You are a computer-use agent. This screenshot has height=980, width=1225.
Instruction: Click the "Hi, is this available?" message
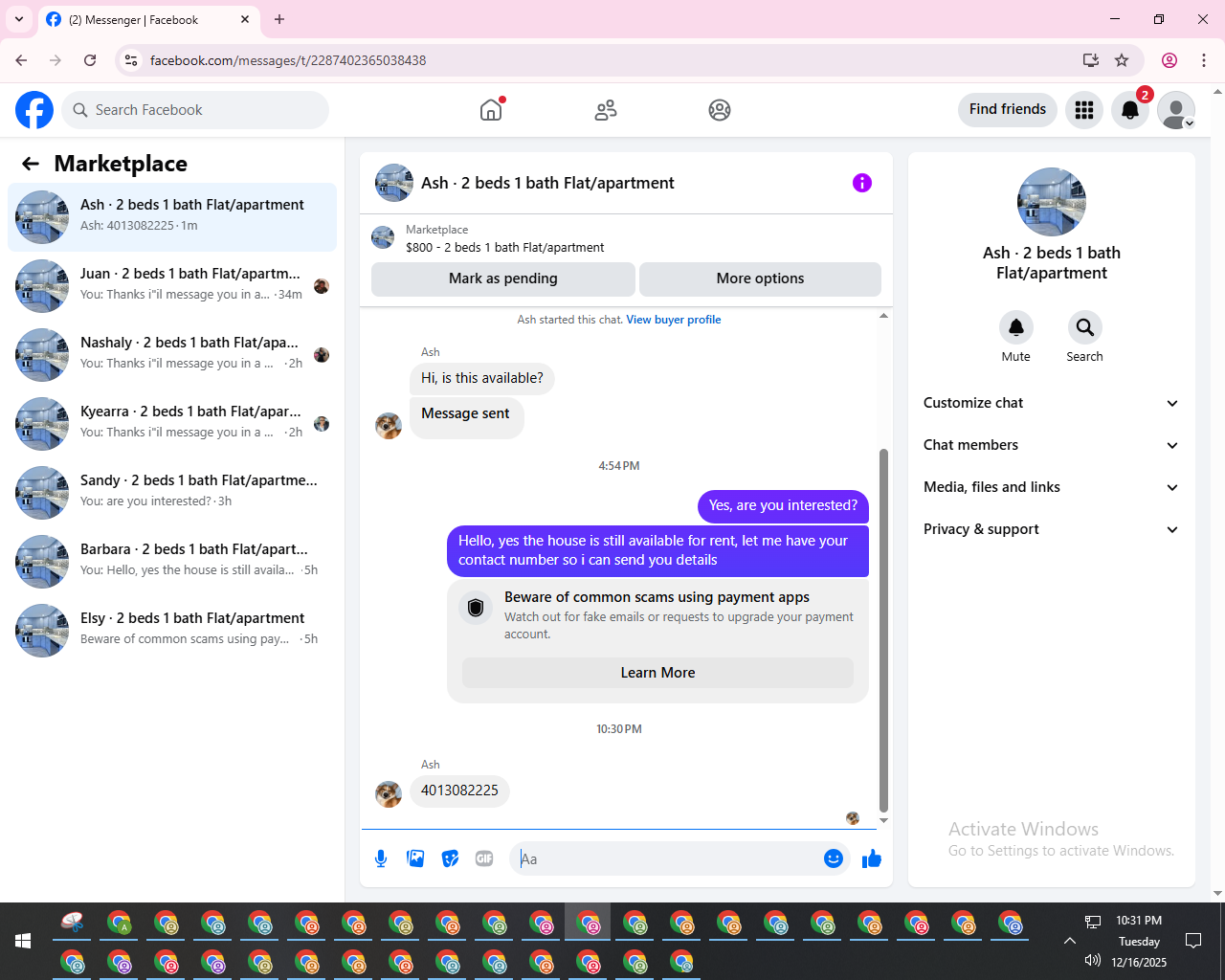pos(482,378)
